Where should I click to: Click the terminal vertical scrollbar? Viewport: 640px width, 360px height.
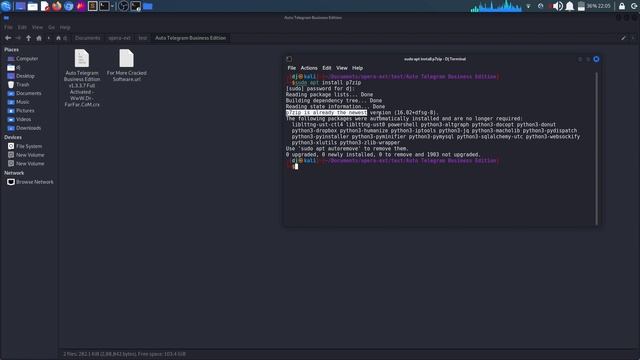[x=596, y=149]
